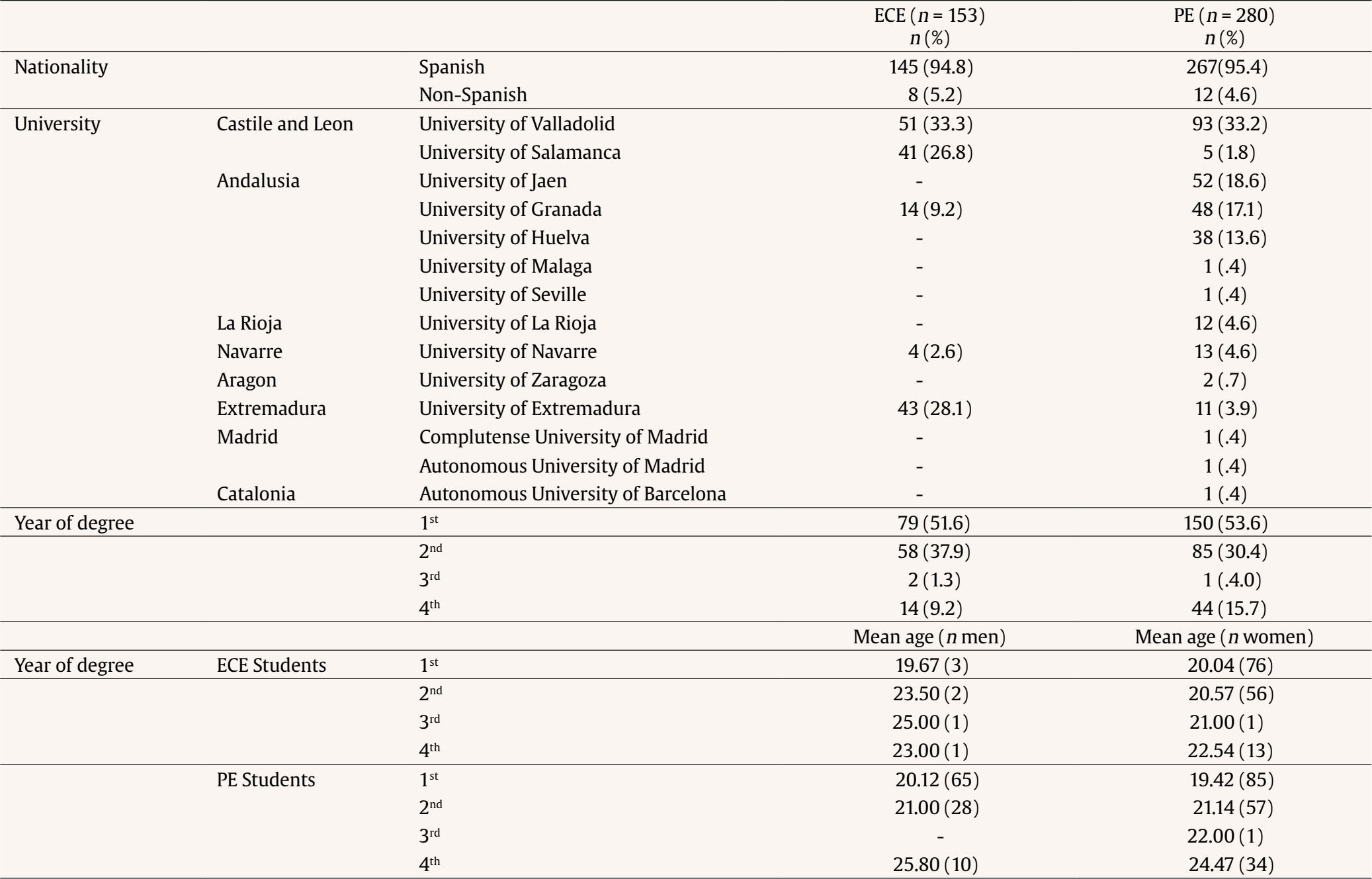Click the Catalonia region label
This screenshot has height=879, width=1372.
point(255,494)
